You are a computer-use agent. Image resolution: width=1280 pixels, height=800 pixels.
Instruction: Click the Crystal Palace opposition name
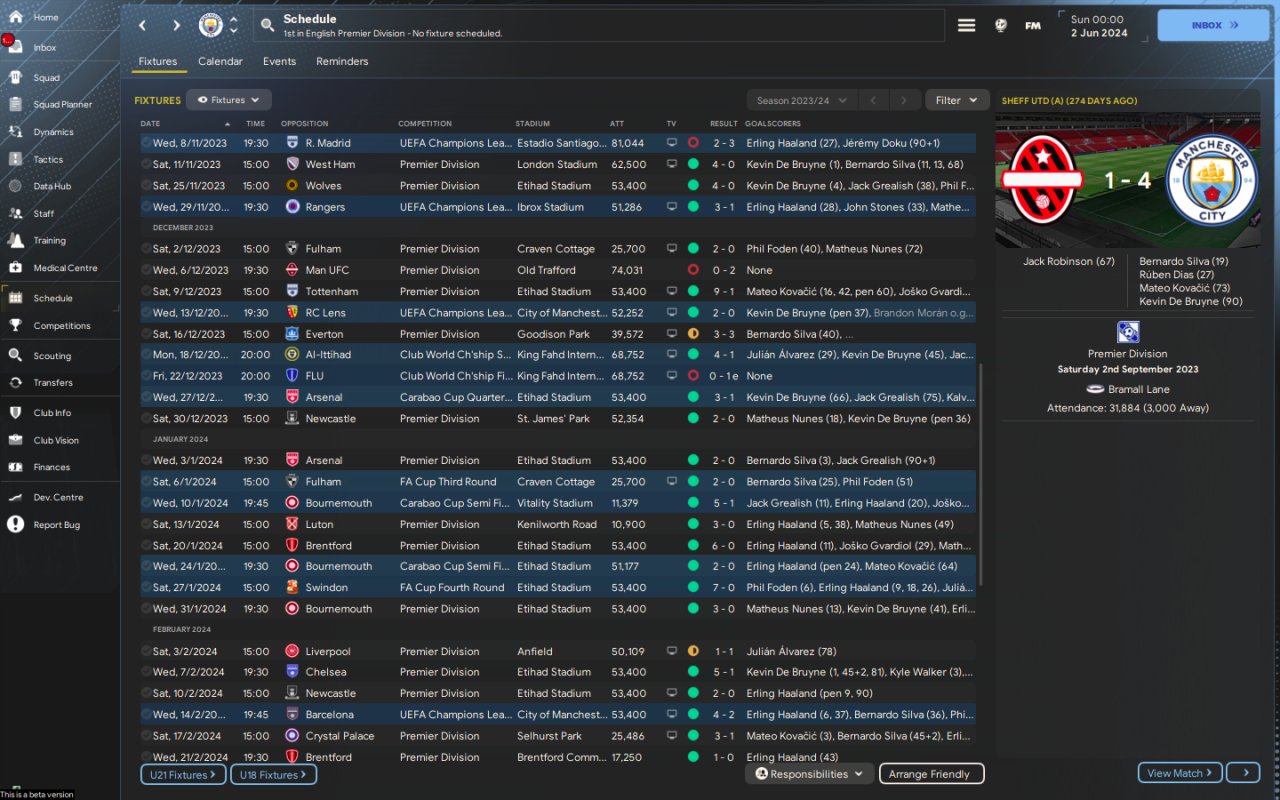point(340,736)
